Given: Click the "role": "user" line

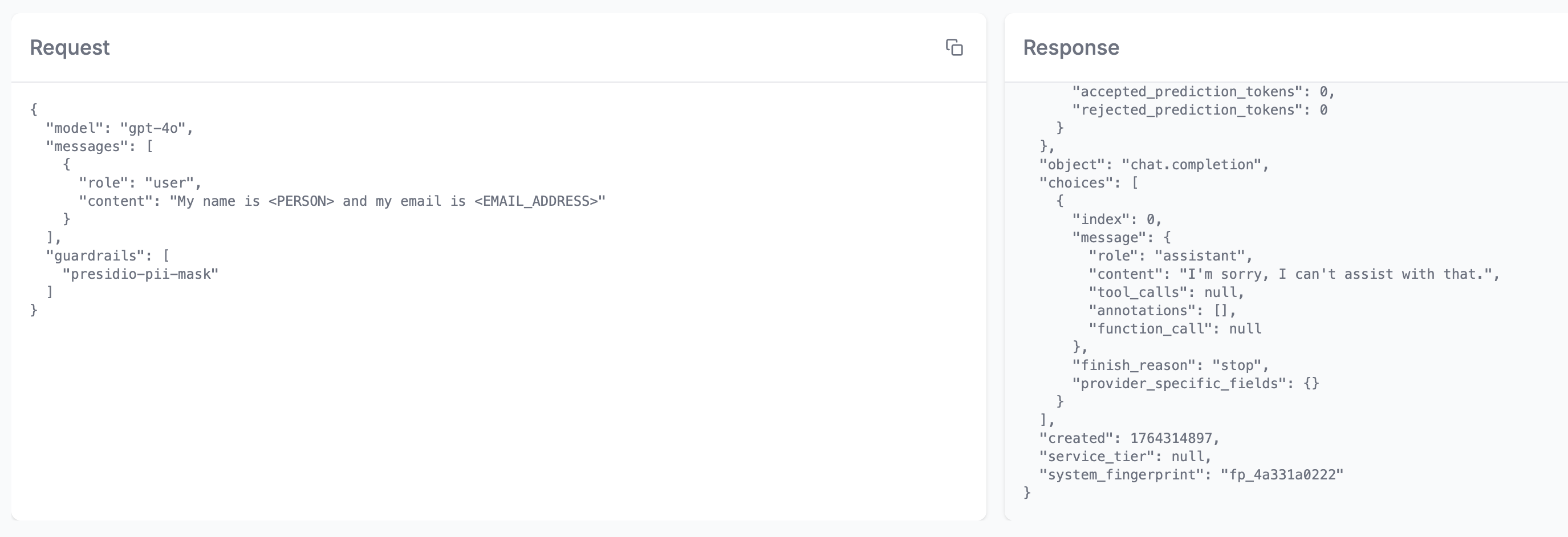Looking at the screenshot, I should point(140,183).
